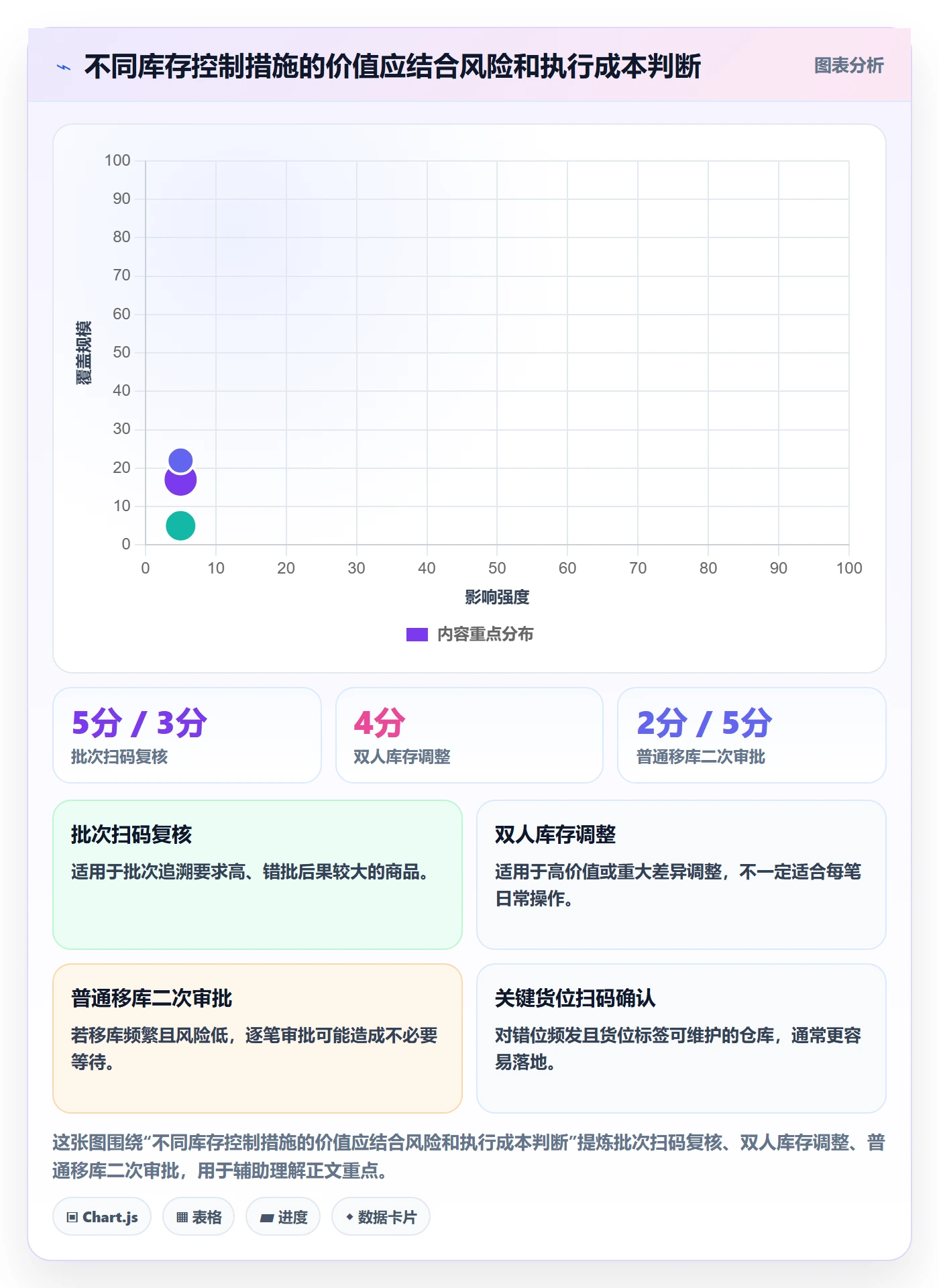Click the description text 若移库频繁且风险低
This screenshot has width=939, height=1288.
pyautogui.click(x=254, y=1049)
